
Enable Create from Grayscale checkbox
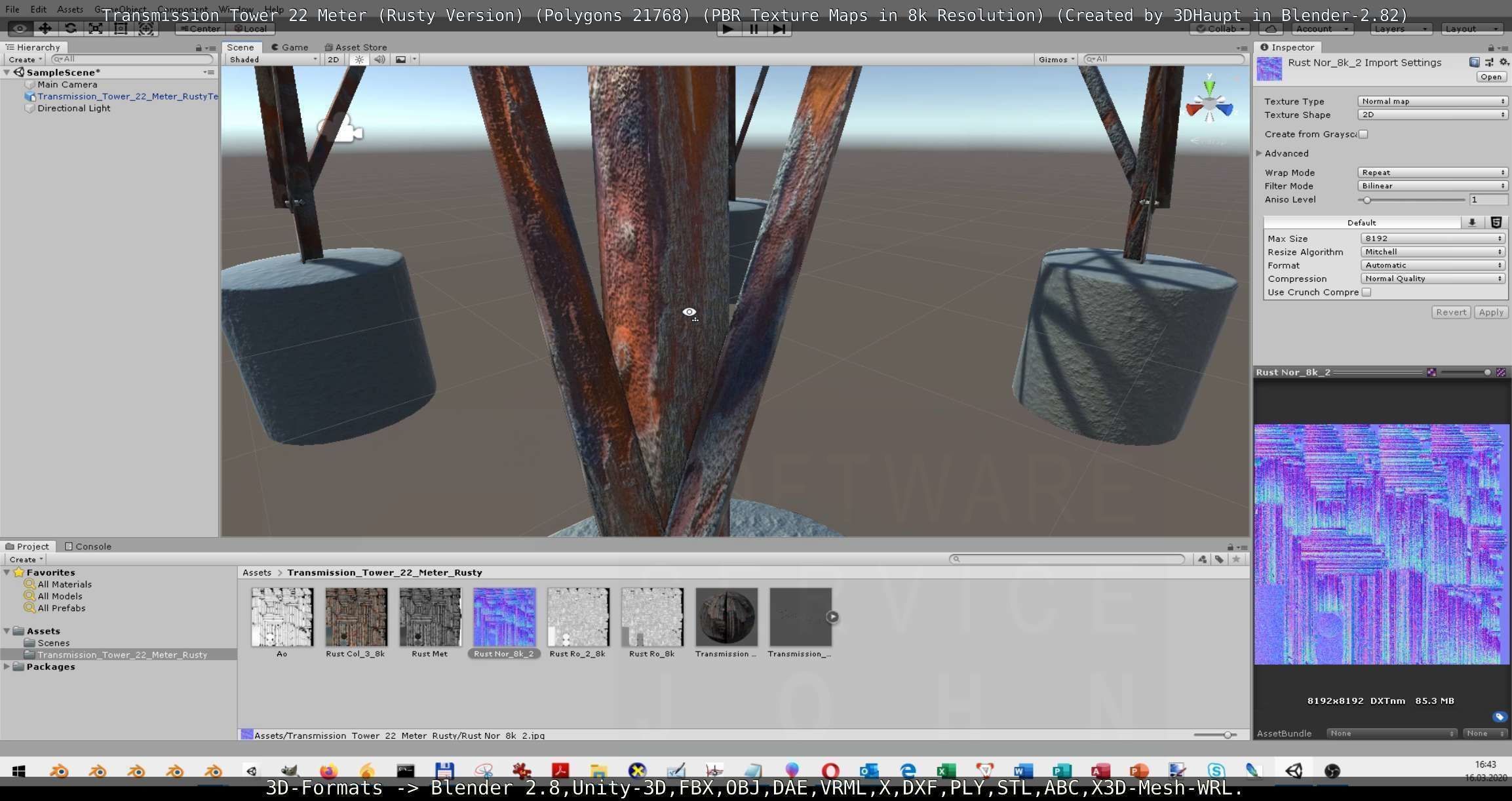click(1363, 134)
